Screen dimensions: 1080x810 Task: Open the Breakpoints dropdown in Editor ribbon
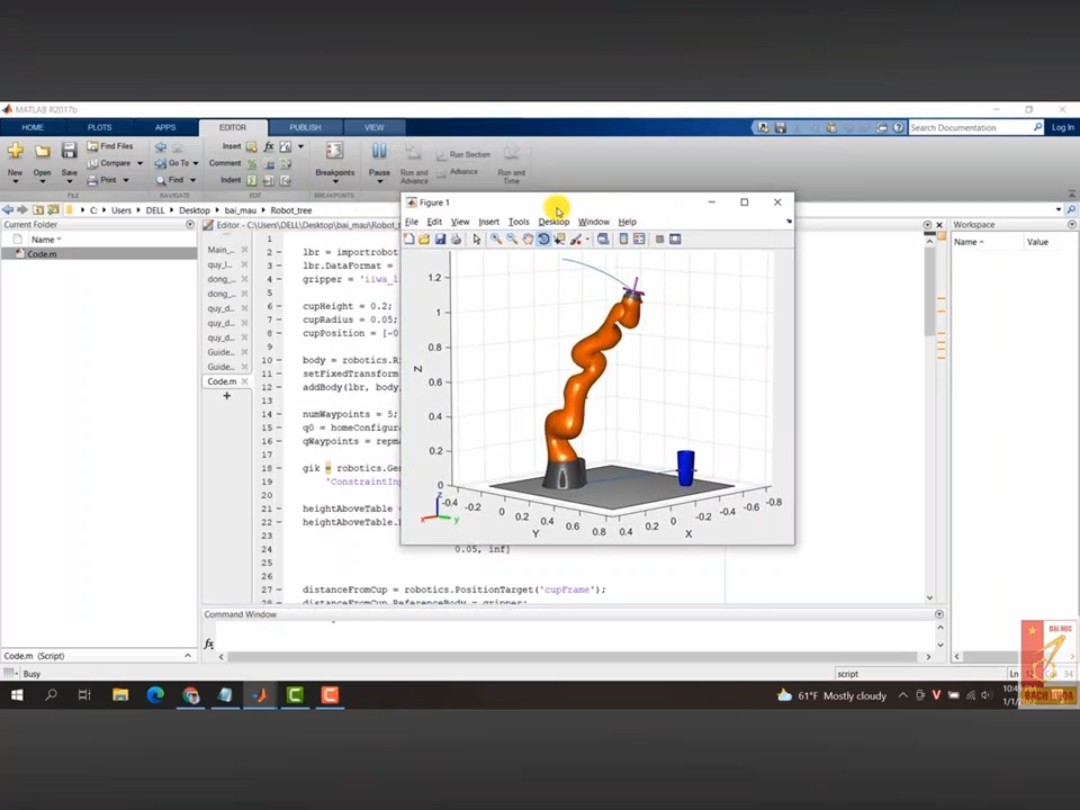(x=335, y=181)
